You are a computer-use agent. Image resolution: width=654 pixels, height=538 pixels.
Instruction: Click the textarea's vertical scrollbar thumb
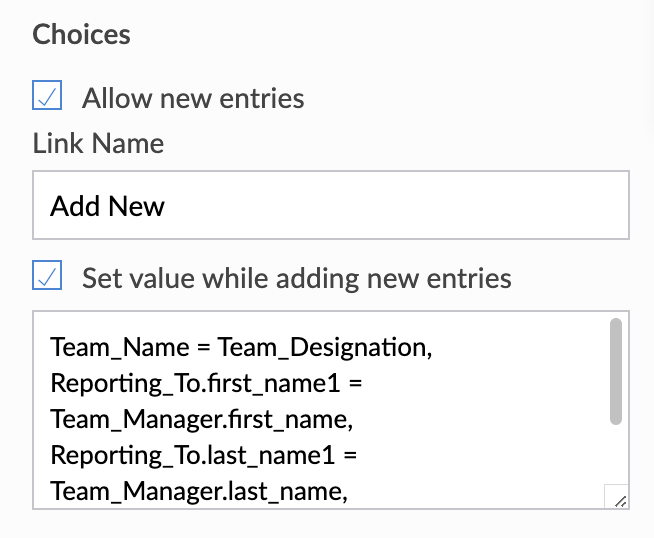(615, 371)
